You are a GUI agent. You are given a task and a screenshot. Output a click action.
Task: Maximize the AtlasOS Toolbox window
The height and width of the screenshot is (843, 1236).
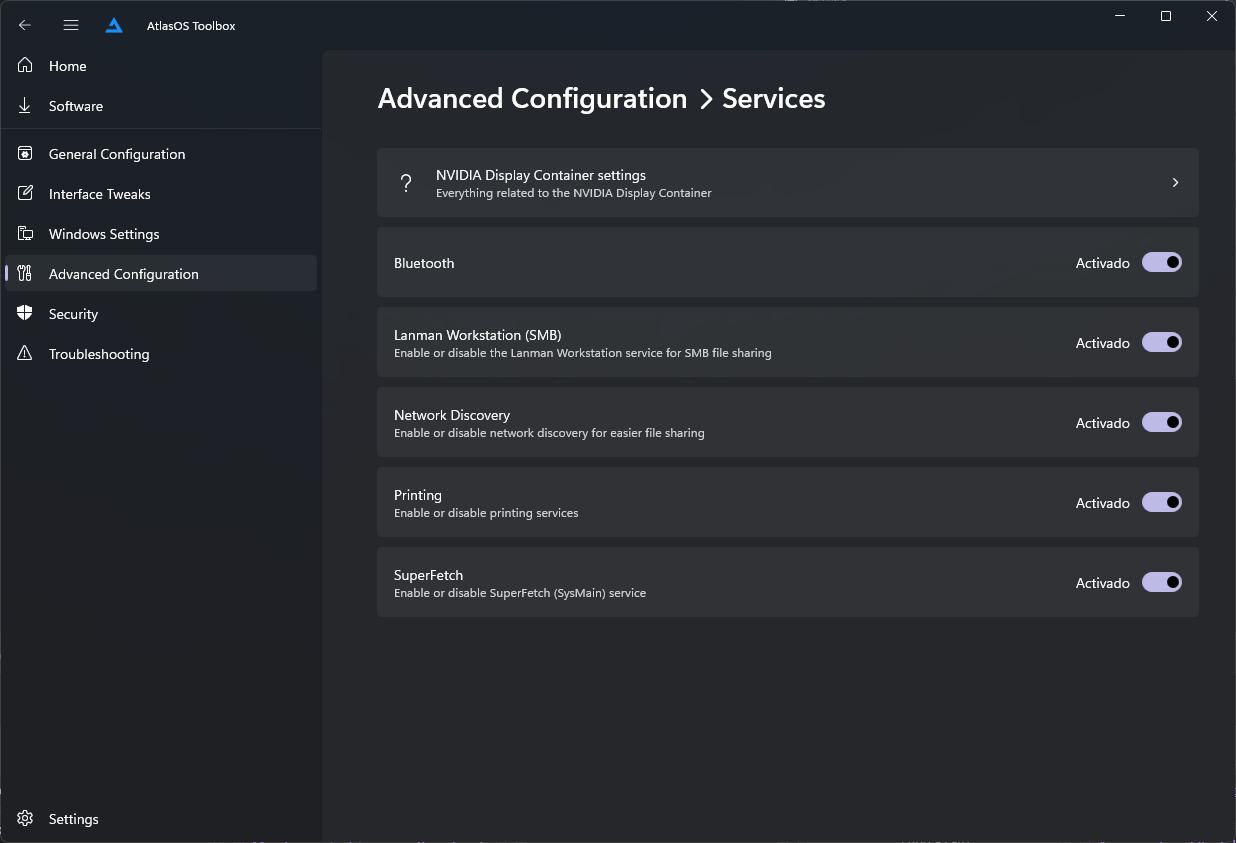tap(1166, 16)
